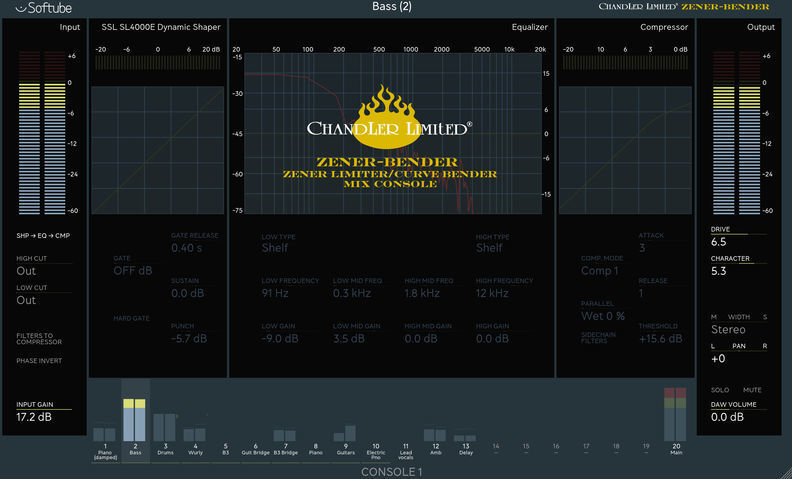Toggle Phase Invert

point(39,361)
